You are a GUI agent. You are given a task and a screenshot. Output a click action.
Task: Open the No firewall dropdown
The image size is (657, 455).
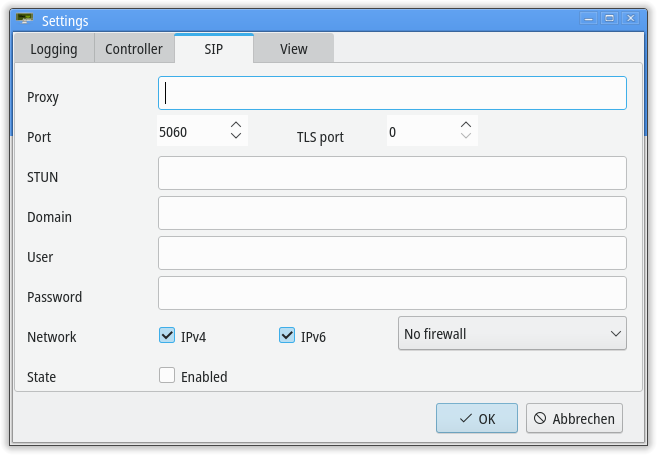512,333
